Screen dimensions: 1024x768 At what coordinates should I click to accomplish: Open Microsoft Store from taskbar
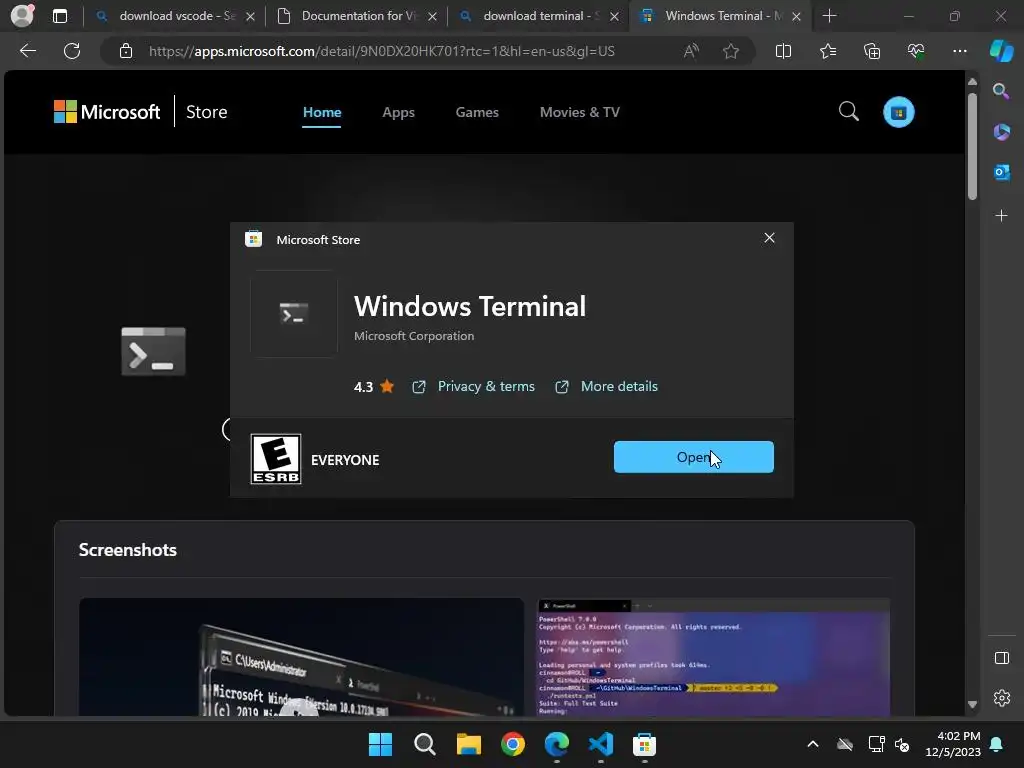pos(644,744)
